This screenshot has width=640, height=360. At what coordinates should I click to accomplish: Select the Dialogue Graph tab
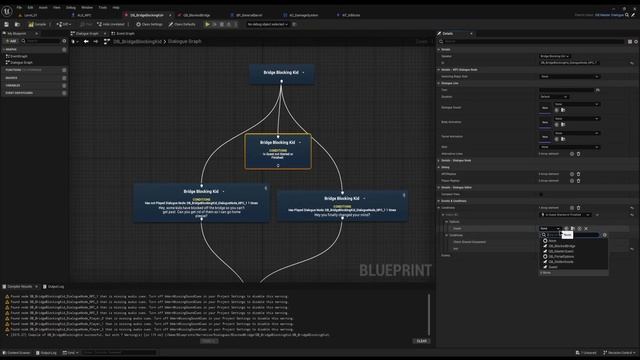87,33
